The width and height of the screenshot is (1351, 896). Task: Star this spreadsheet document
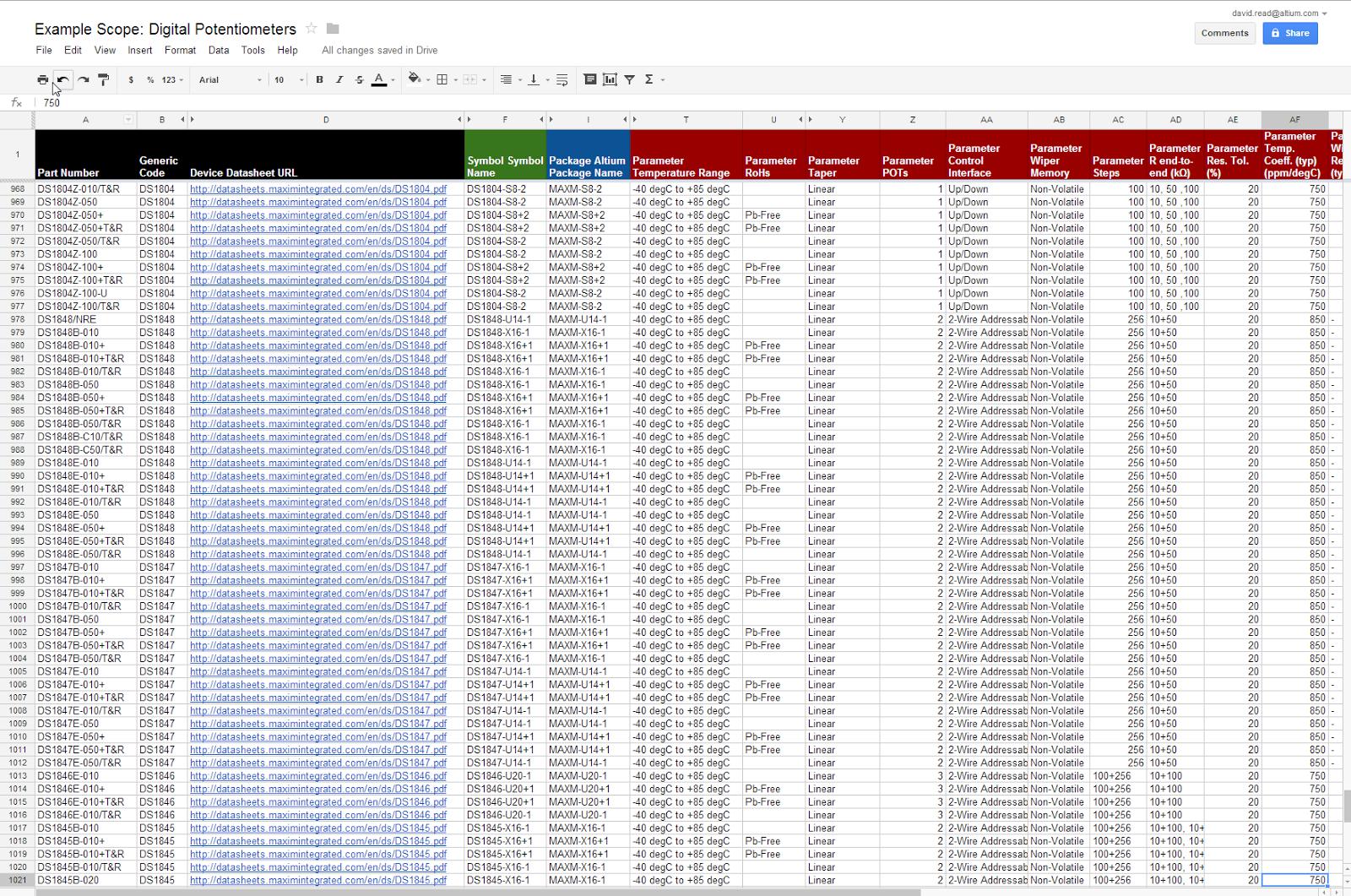(x=312, y=29)
